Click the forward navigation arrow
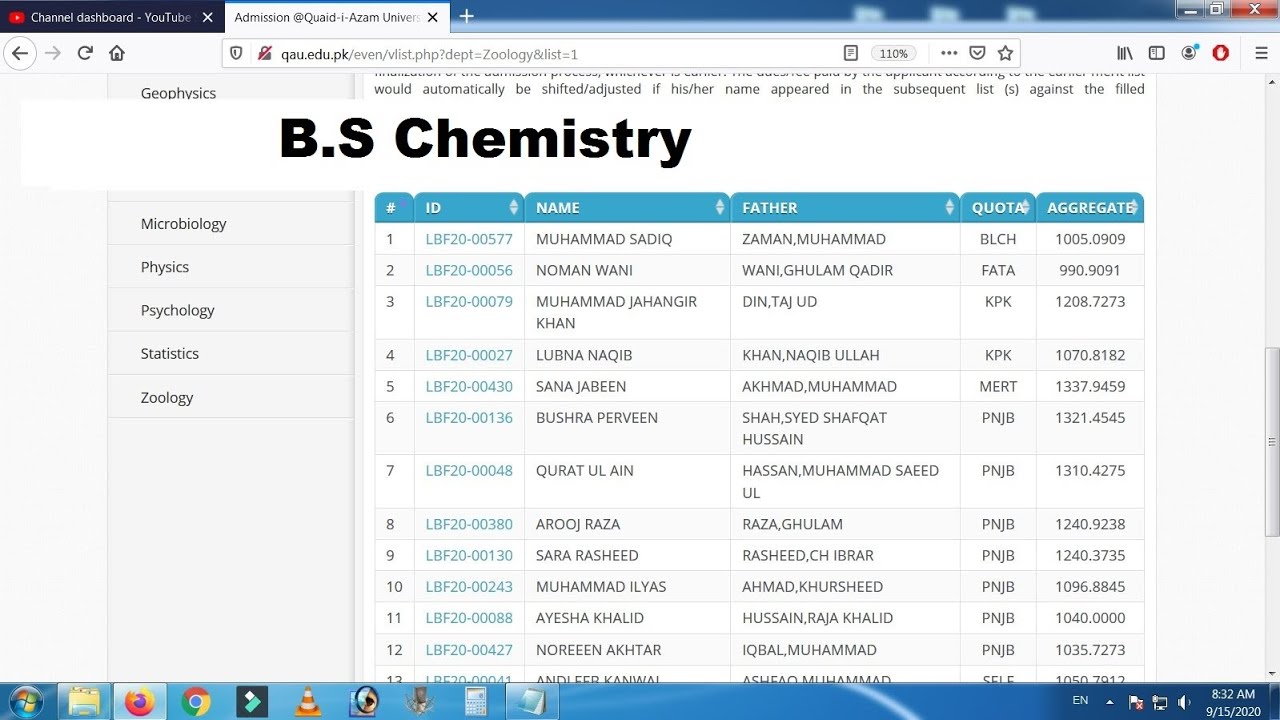 click(x=52, y=53)
